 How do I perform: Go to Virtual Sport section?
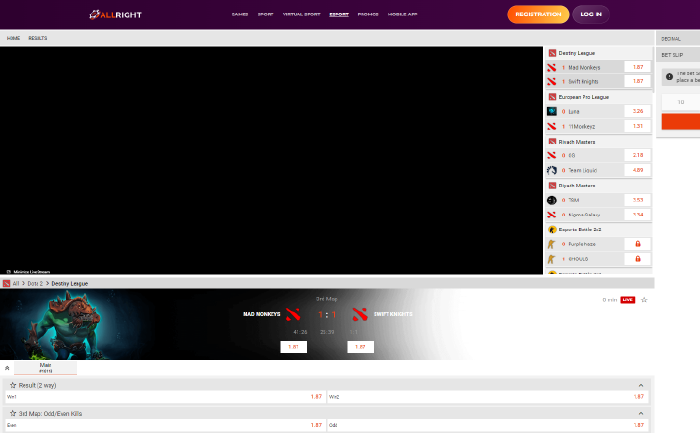coord(301,14)
